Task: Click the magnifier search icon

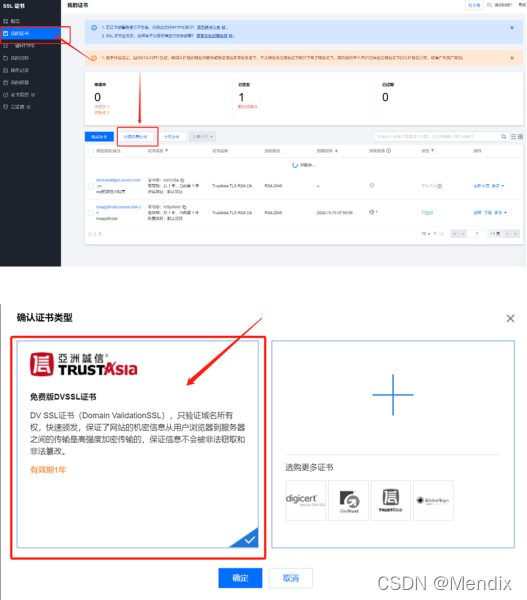Action: click(504, 137)
